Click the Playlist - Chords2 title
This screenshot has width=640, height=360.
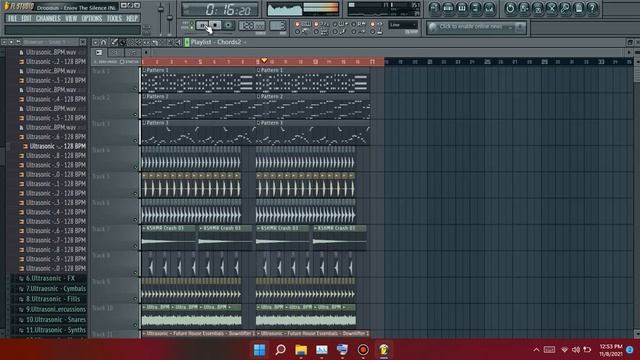tap(216, 42)
